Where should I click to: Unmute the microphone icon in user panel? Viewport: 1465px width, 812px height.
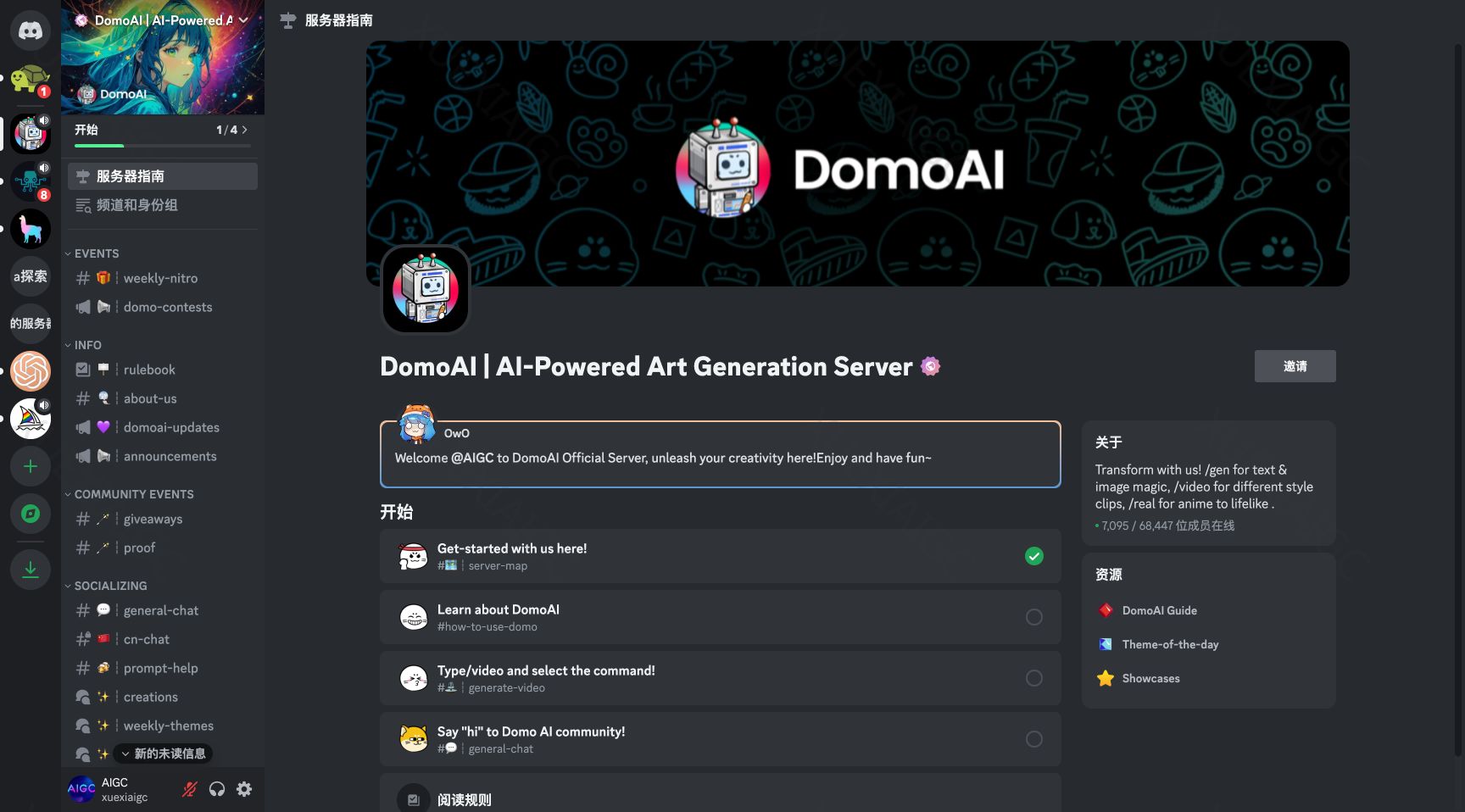point(190,789)
